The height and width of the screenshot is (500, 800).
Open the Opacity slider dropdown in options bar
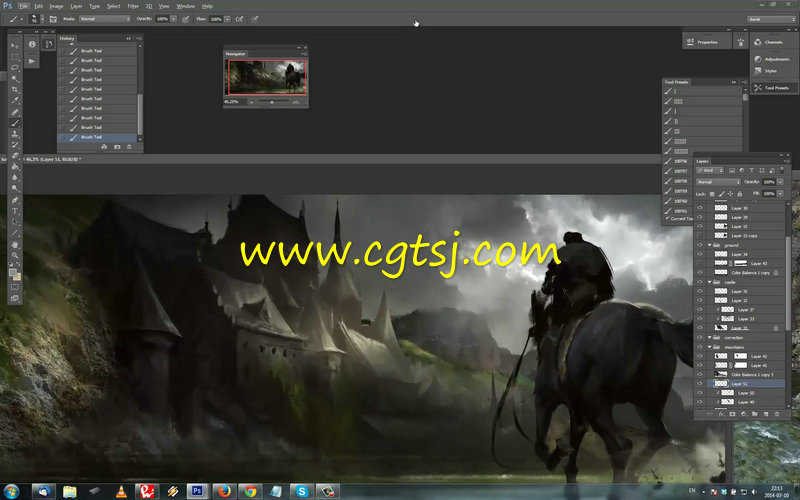173,19
